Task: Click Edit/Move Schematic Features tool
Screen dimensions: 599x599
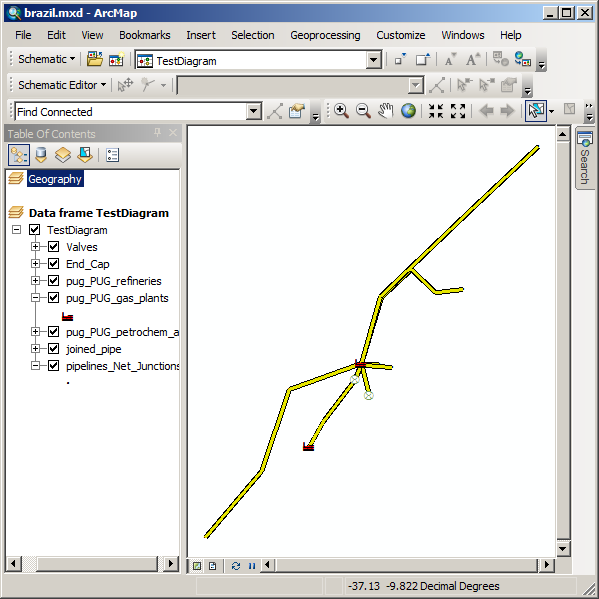Action: (125, 85)
